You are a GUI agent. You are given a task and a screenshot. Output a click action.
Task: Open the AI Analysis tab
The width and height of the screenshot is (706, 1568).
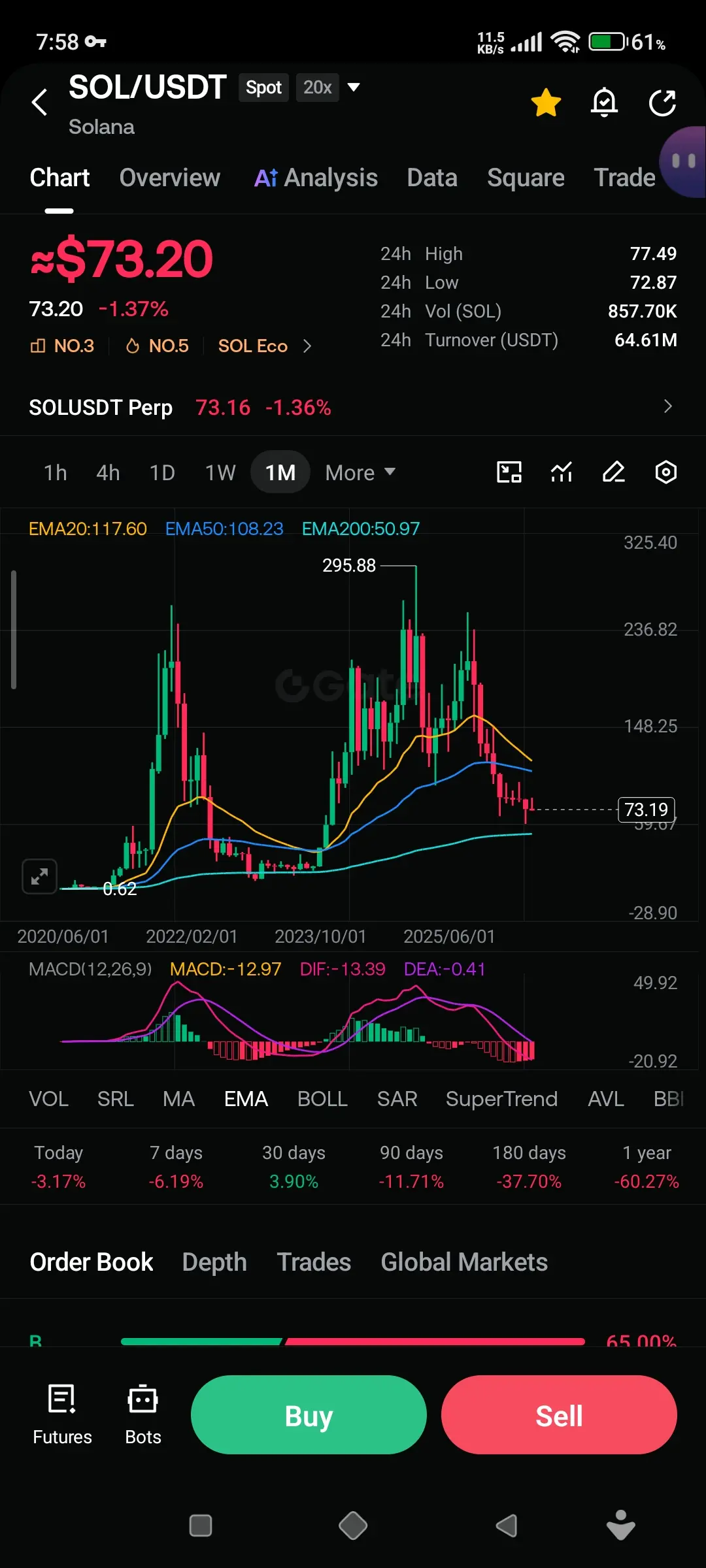[316, 178]
